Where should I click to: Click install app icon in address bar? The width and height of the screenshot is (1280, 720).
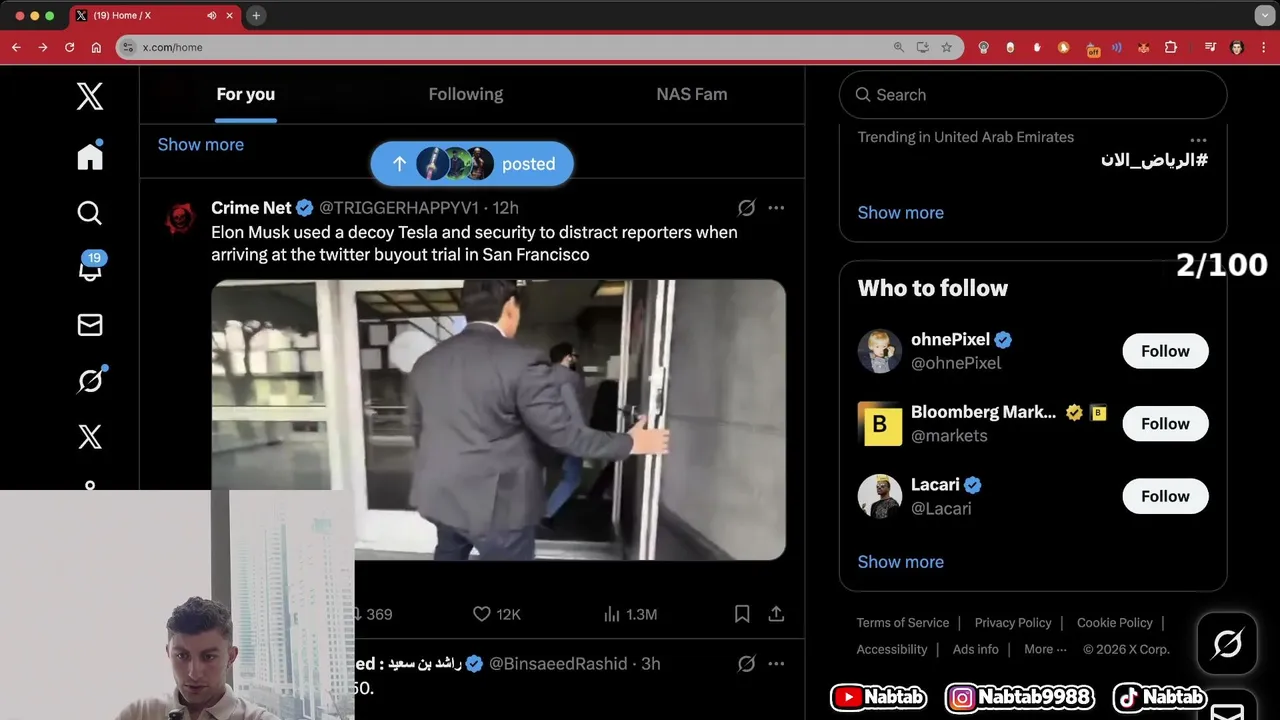(922, 47)
